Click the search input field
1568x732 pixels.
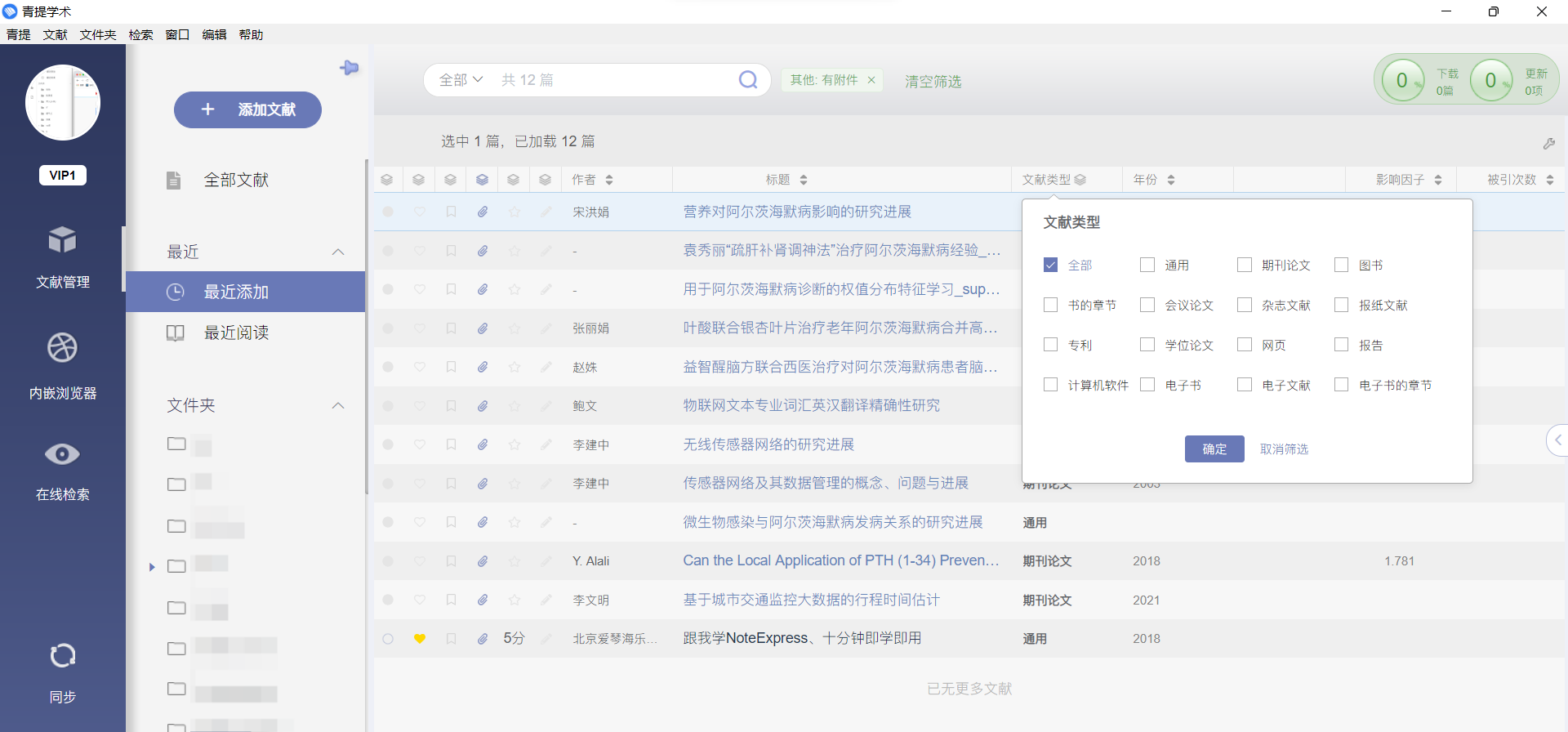[x=612, y=80]
